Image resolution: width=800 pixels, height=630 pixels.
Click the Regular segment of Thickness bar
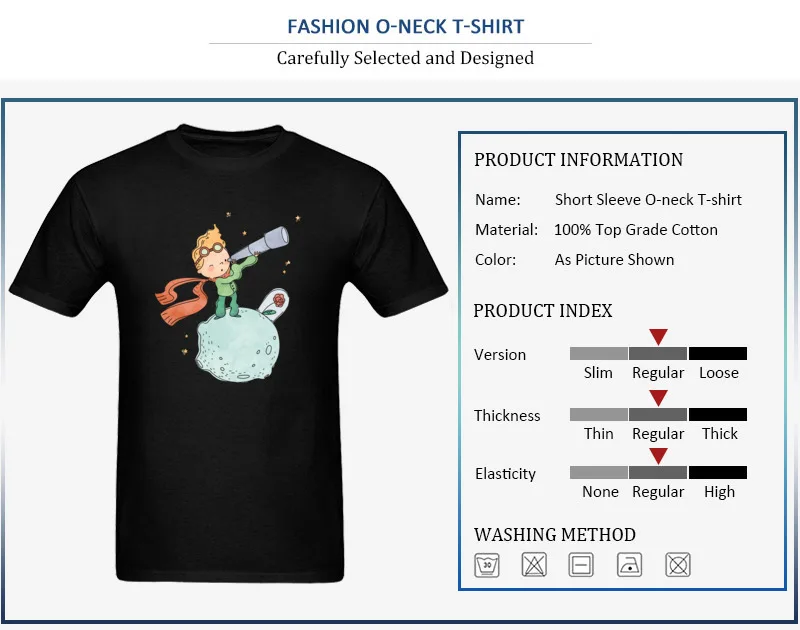pos(658,414)
